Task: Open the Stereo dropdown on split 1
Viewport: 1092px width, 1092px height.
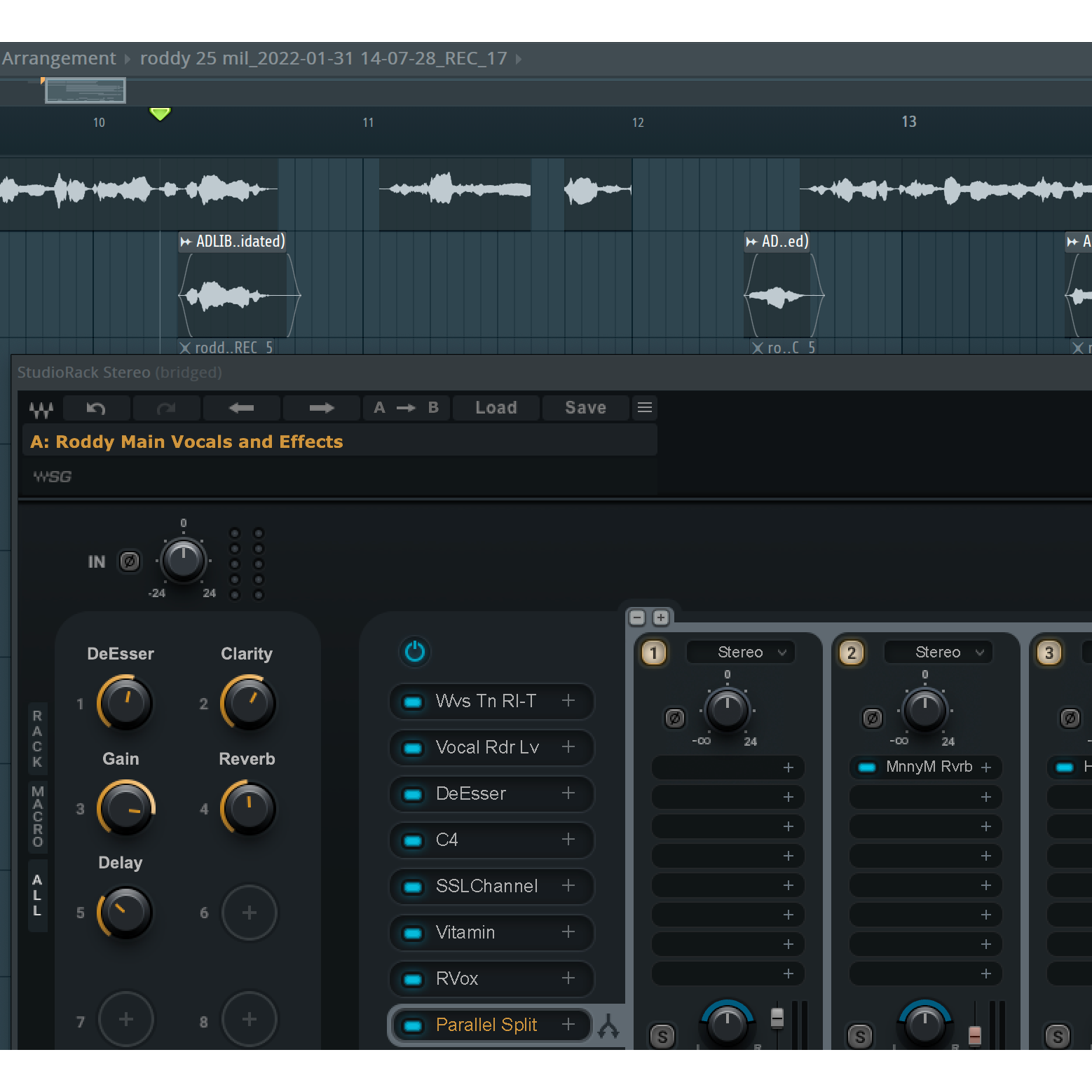Action: point(741,652)
